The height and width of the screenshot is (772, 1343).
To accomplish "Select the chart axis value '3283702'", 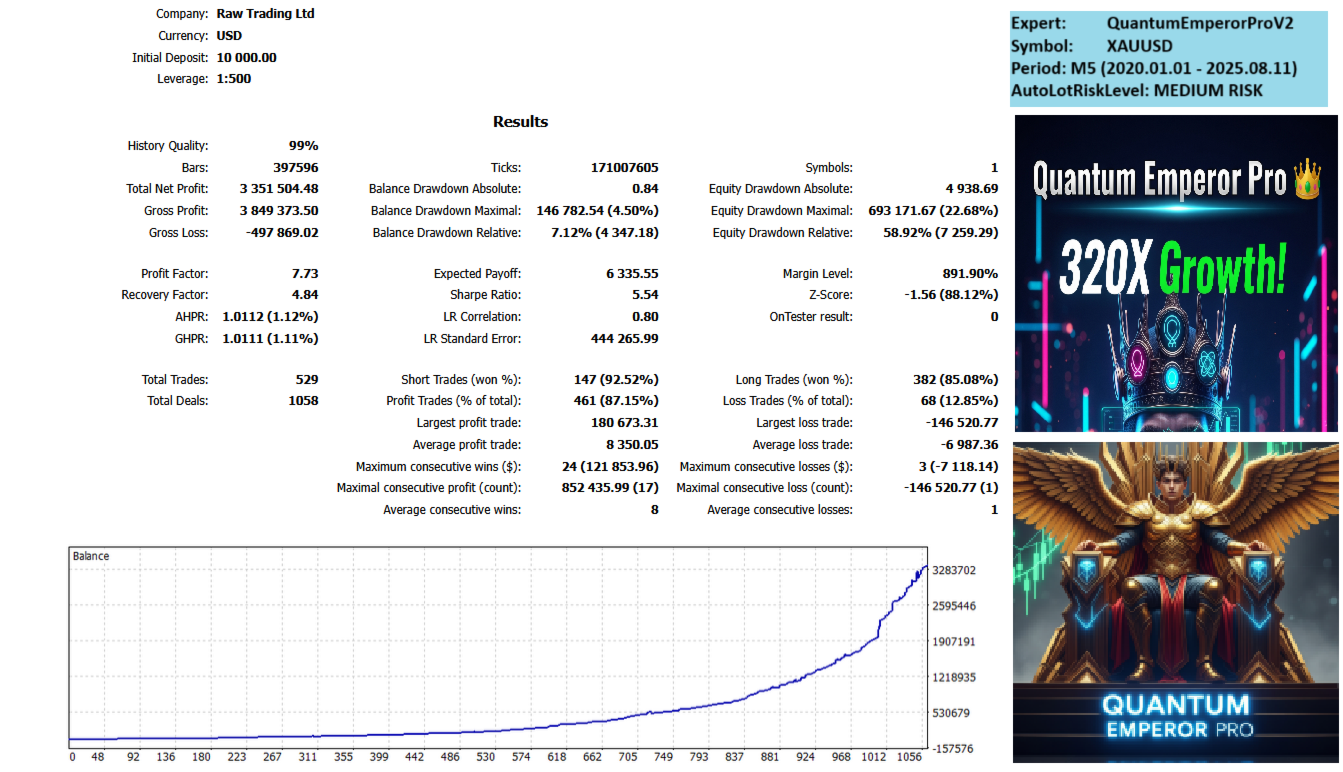I will click(x=953, y=571).
